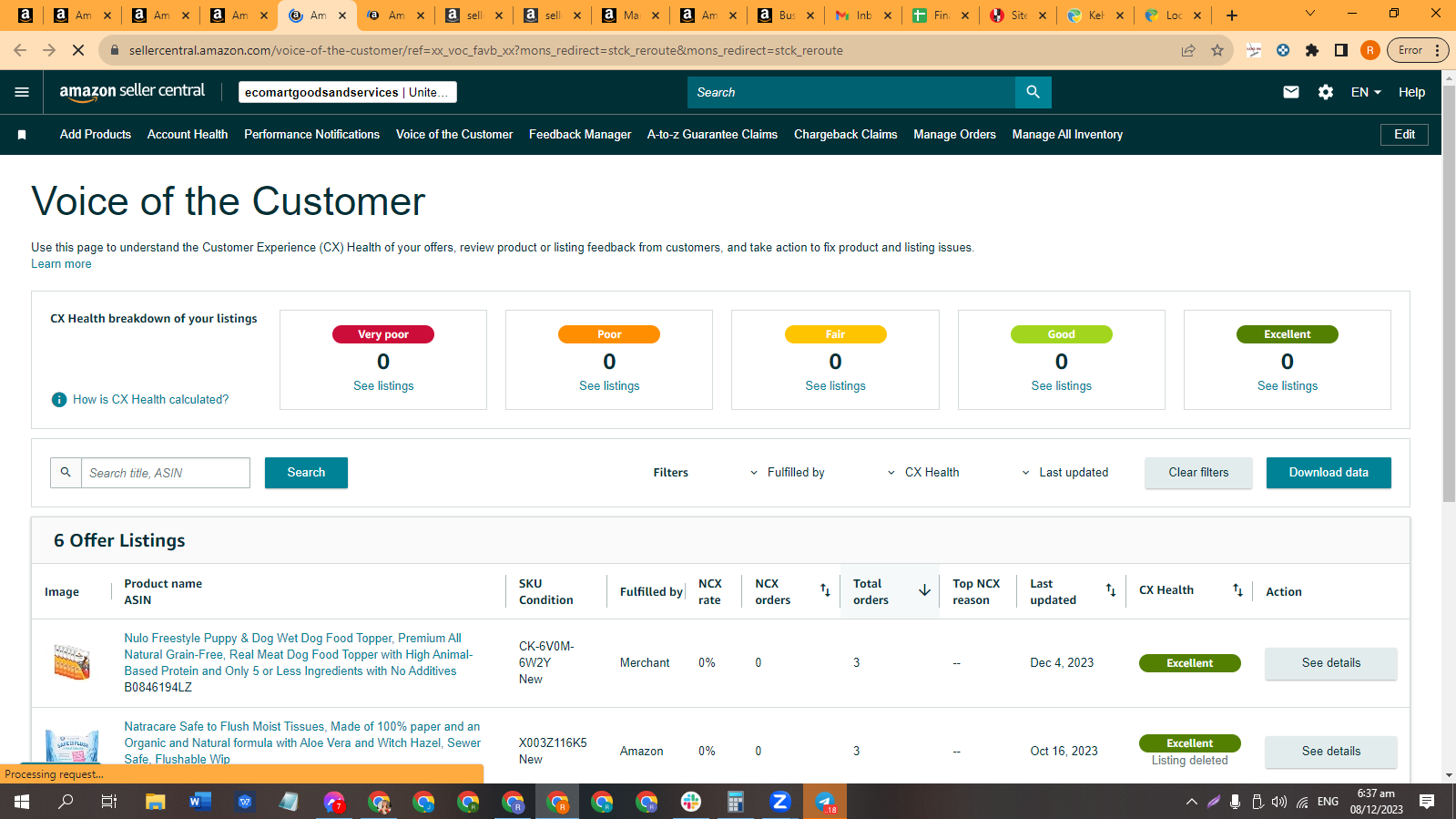The height and width of the screenshot is (819, 1456).
Task: Click the share page icon in address bar
Action: [1188, 50]
